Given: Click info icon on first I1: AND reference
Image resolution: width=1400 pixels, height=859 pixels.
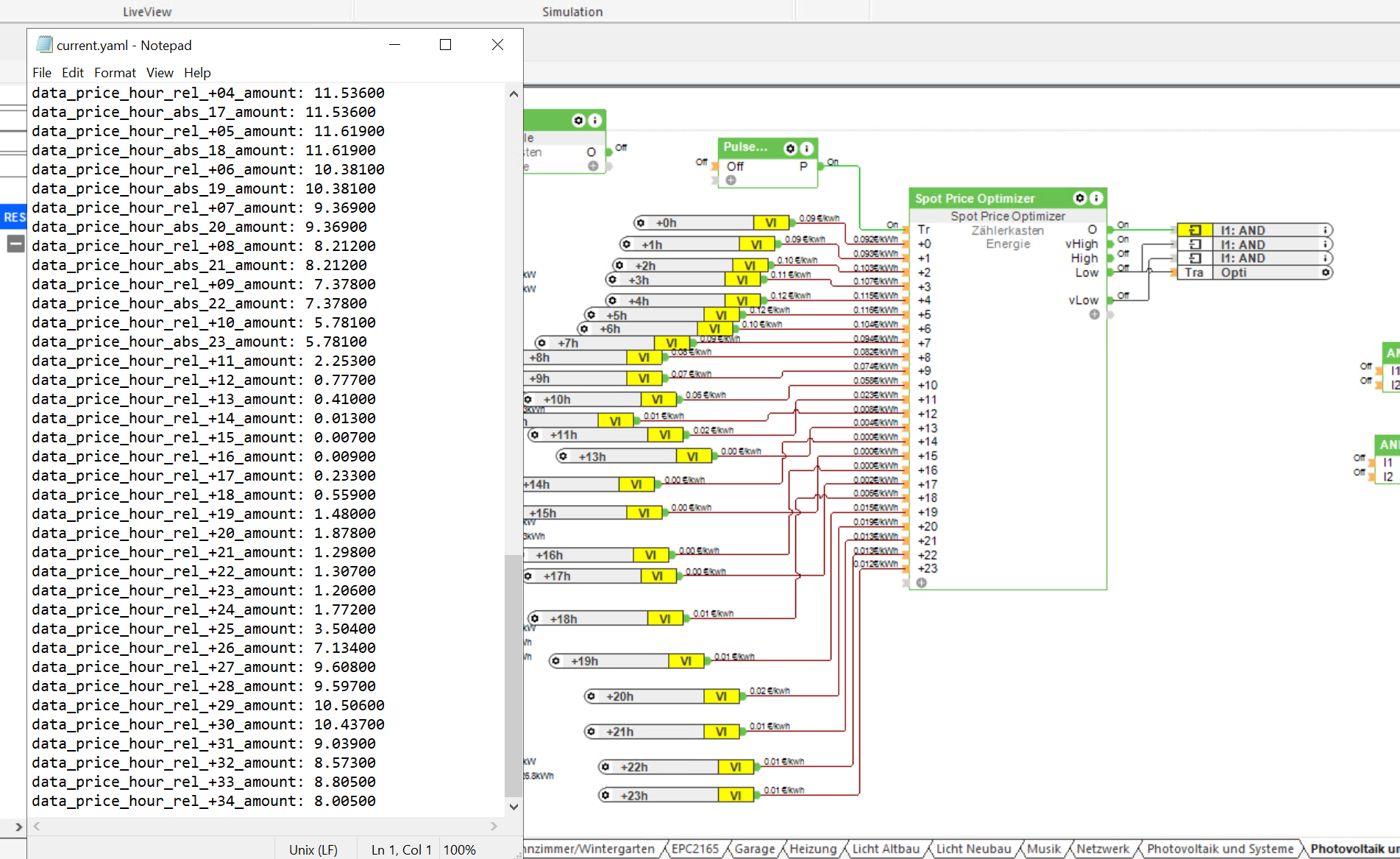Looking at the screenshot, I should [1325, 230].
